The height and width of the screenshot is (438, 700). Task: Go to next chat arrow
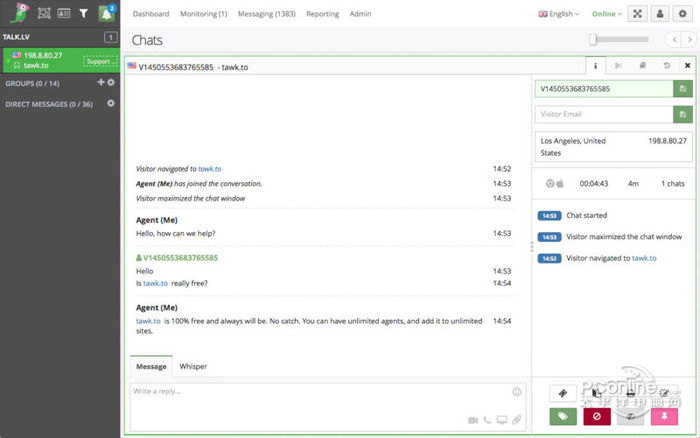pos(690,40)
